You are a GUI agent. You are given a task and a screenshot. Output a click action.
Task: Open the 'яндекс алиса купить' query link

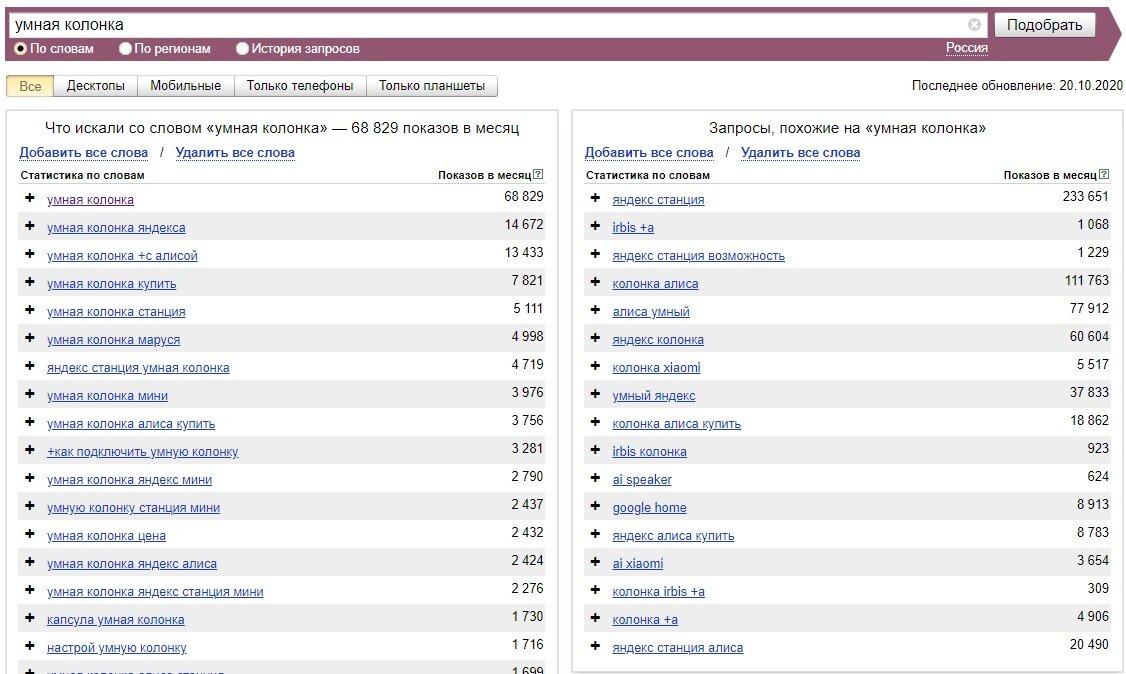click(674, 535)
